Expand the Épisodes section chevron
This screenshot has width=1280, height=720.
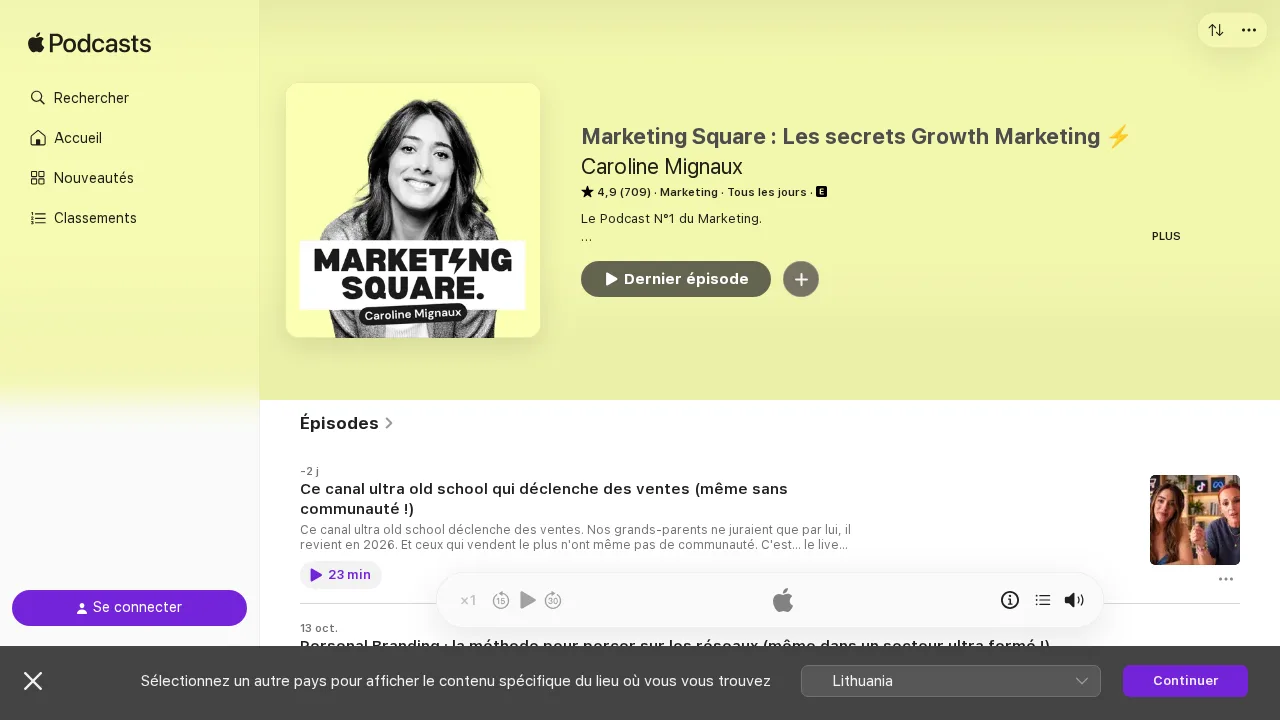point(389,423)
